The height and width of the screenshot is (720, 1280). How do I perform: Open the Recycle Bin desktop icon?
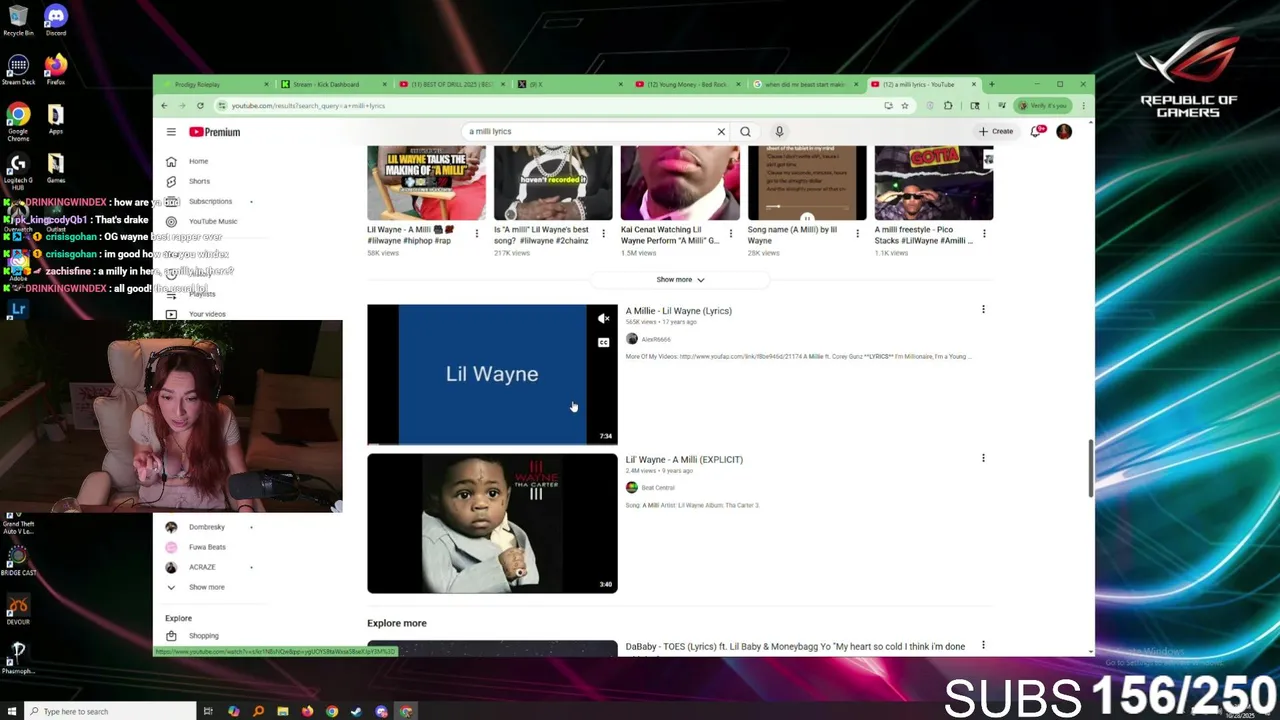[18, 20]
